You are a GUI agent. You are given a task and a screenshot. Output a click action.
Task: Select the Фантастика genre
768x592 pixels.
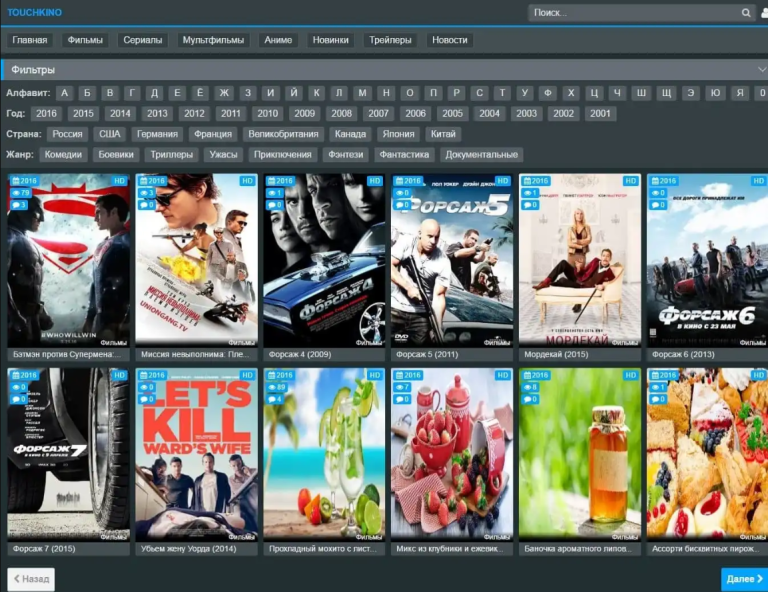click(x=404, y=155)
